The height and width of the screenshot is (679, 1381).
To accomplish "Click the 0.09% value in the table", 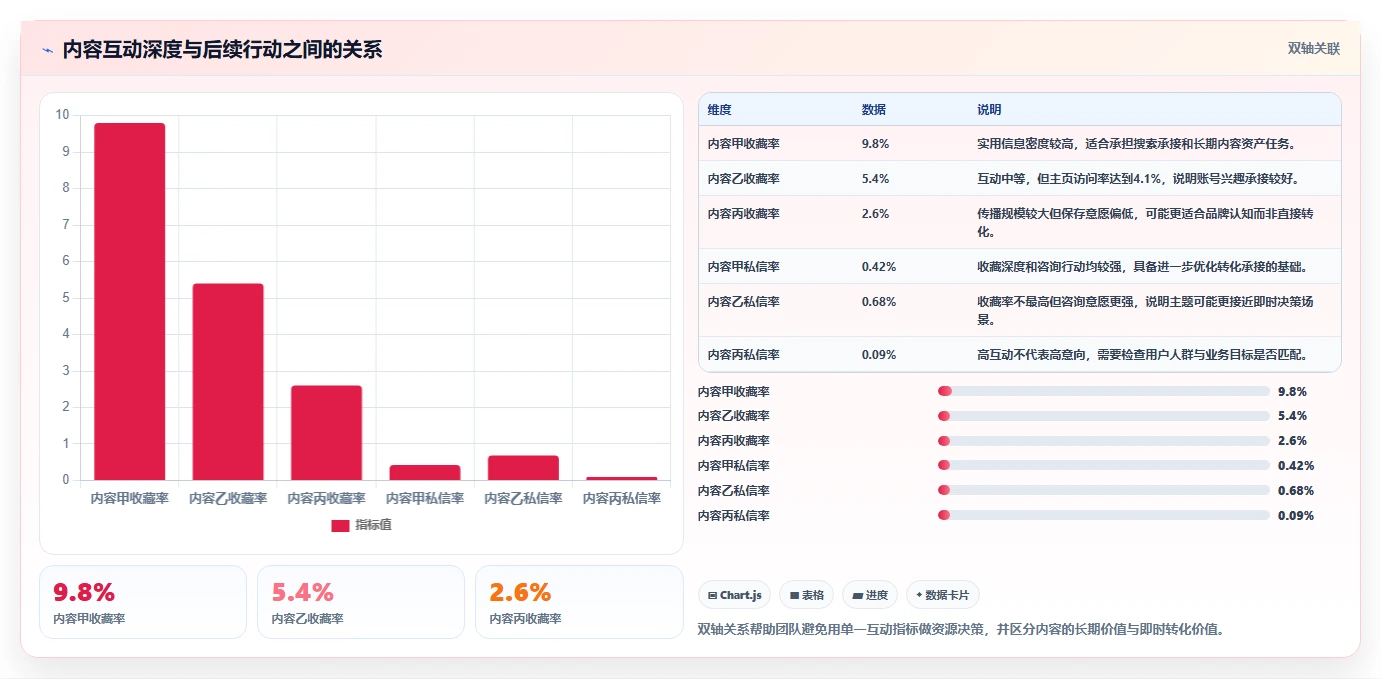I will point(878,355).
